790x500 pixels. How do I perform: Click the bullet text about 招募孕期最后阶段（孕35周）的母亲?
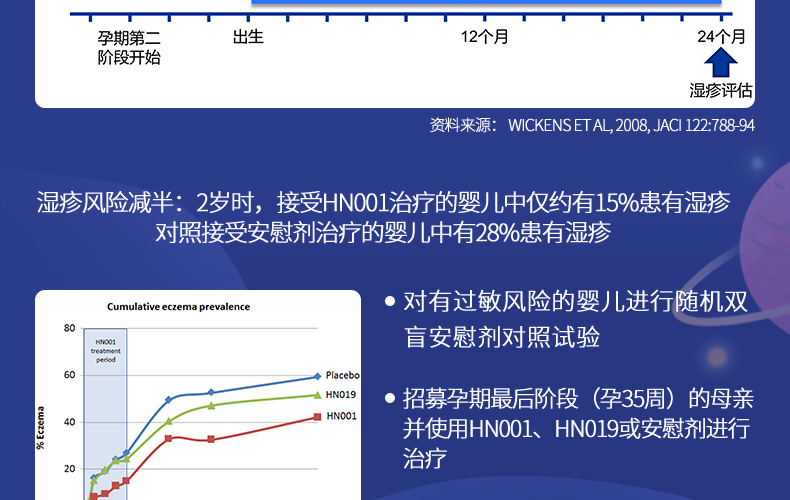(x=578, y=429)
